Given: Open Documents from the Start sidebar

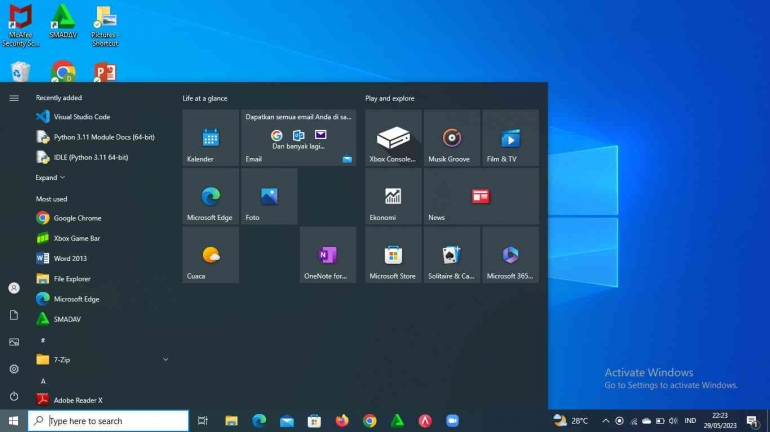Looking at the screenshot, I should 14,315.
